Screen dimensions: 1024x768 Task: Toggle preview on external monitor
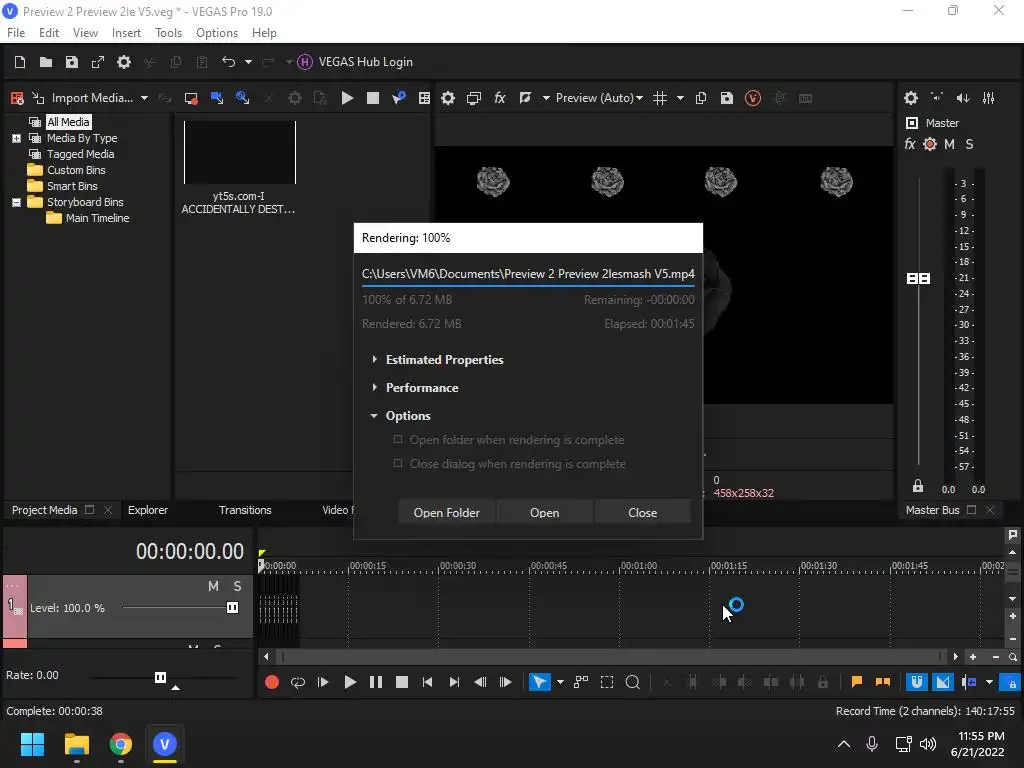tap(474, 98)
